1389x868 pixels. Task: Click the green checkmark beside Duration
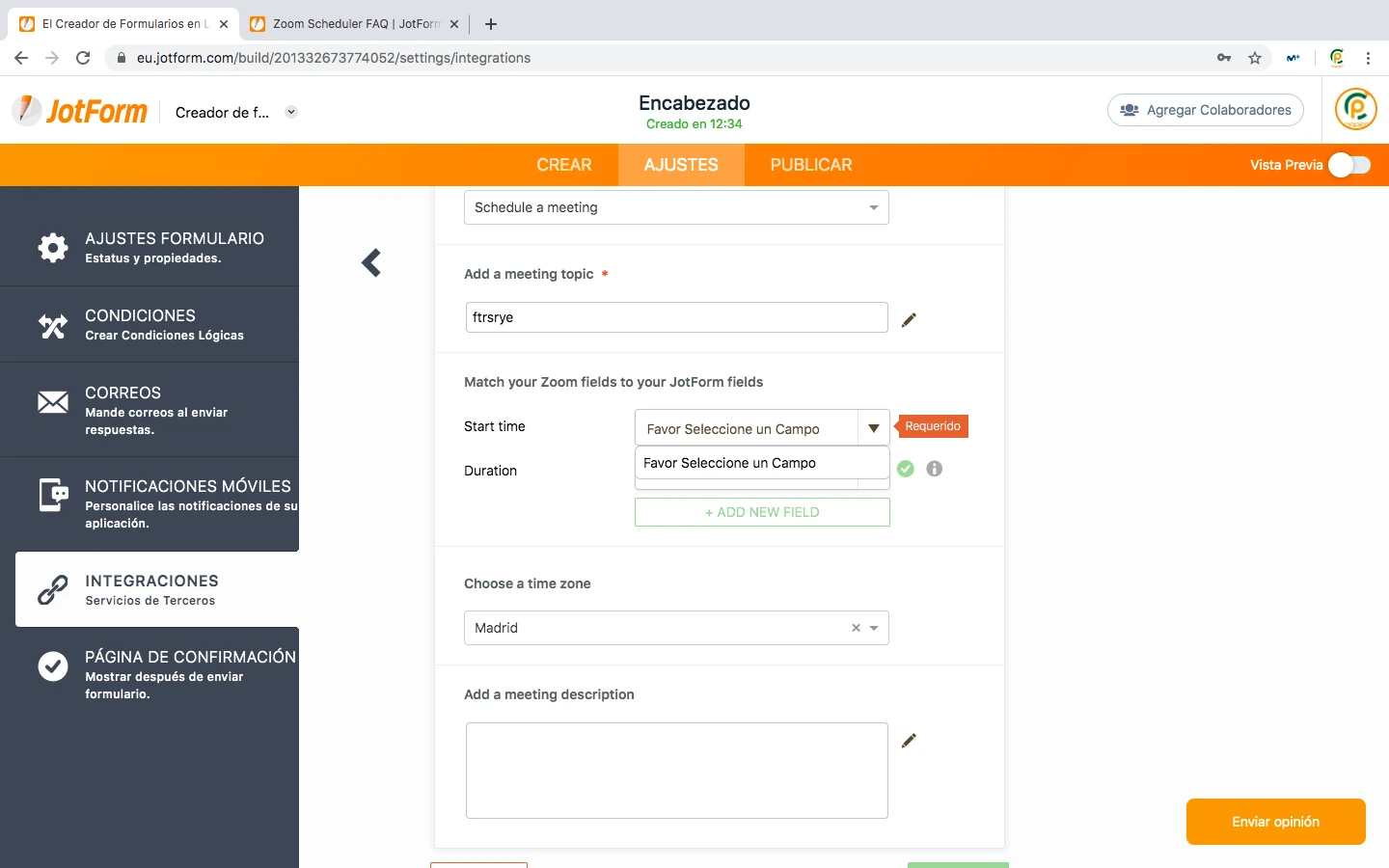point(905,469)
